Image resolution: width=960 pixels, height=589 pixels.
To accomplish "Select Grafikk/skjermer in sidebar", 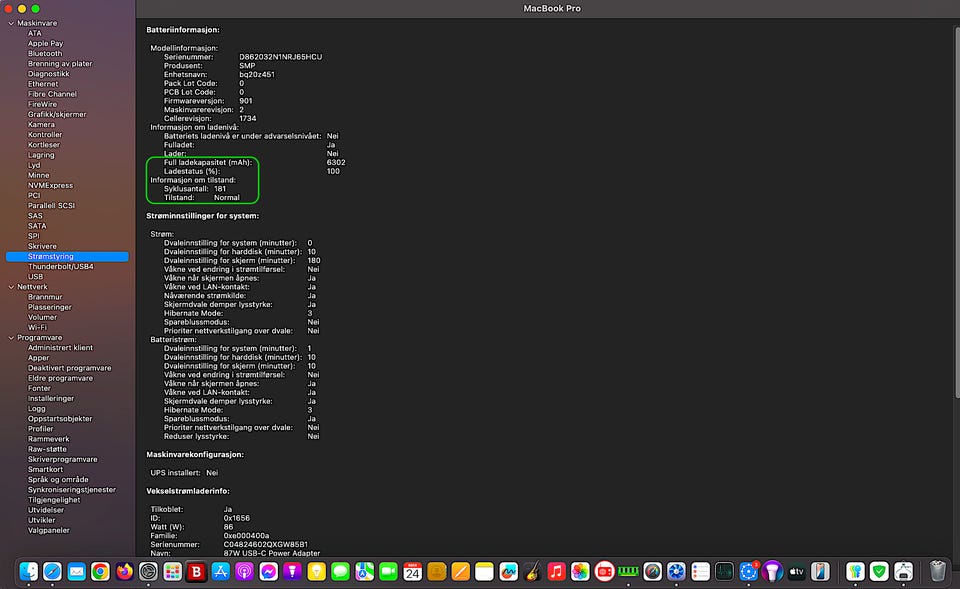I will (56, 114).
